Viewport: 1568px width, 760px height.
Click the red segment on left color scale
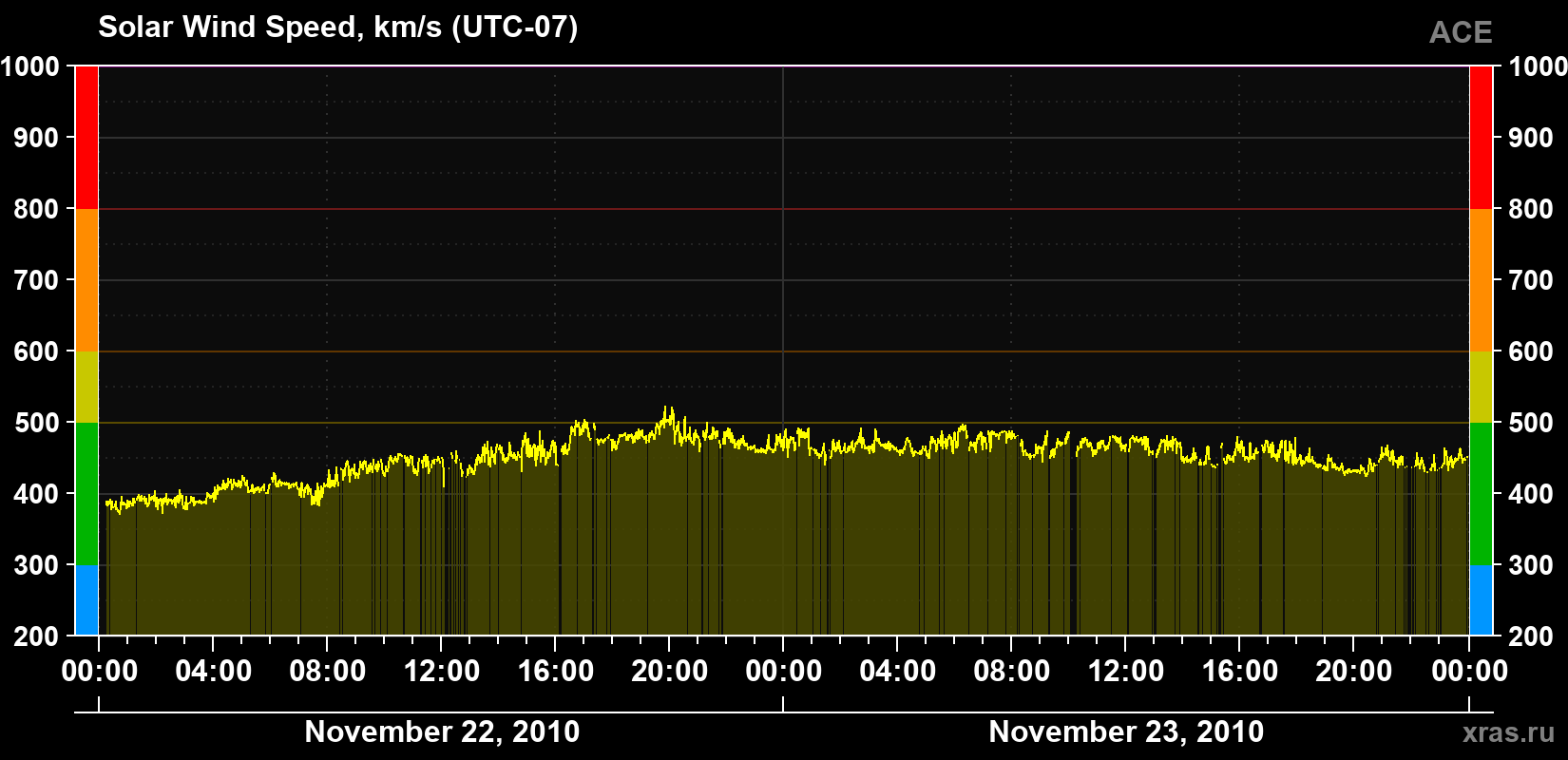pos(86,138)
